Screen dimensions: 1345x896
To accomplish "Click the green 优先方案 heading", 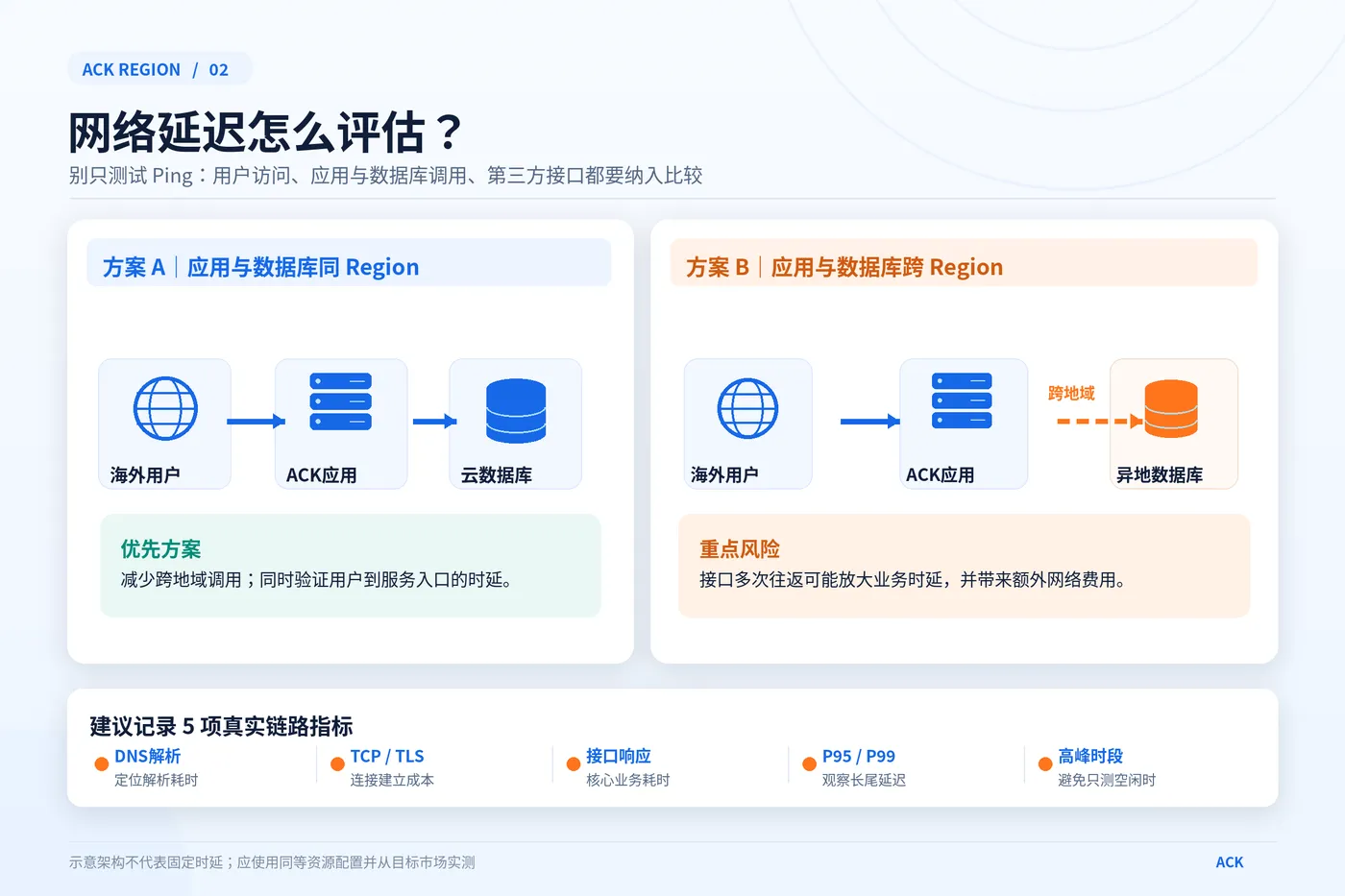I will (160, 549).
